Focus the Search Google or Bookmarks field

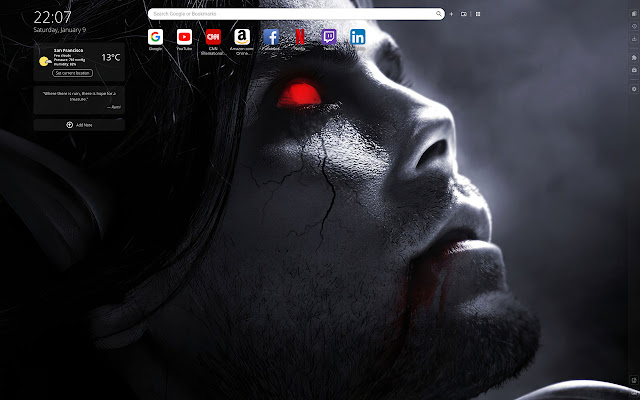point(296,14)
